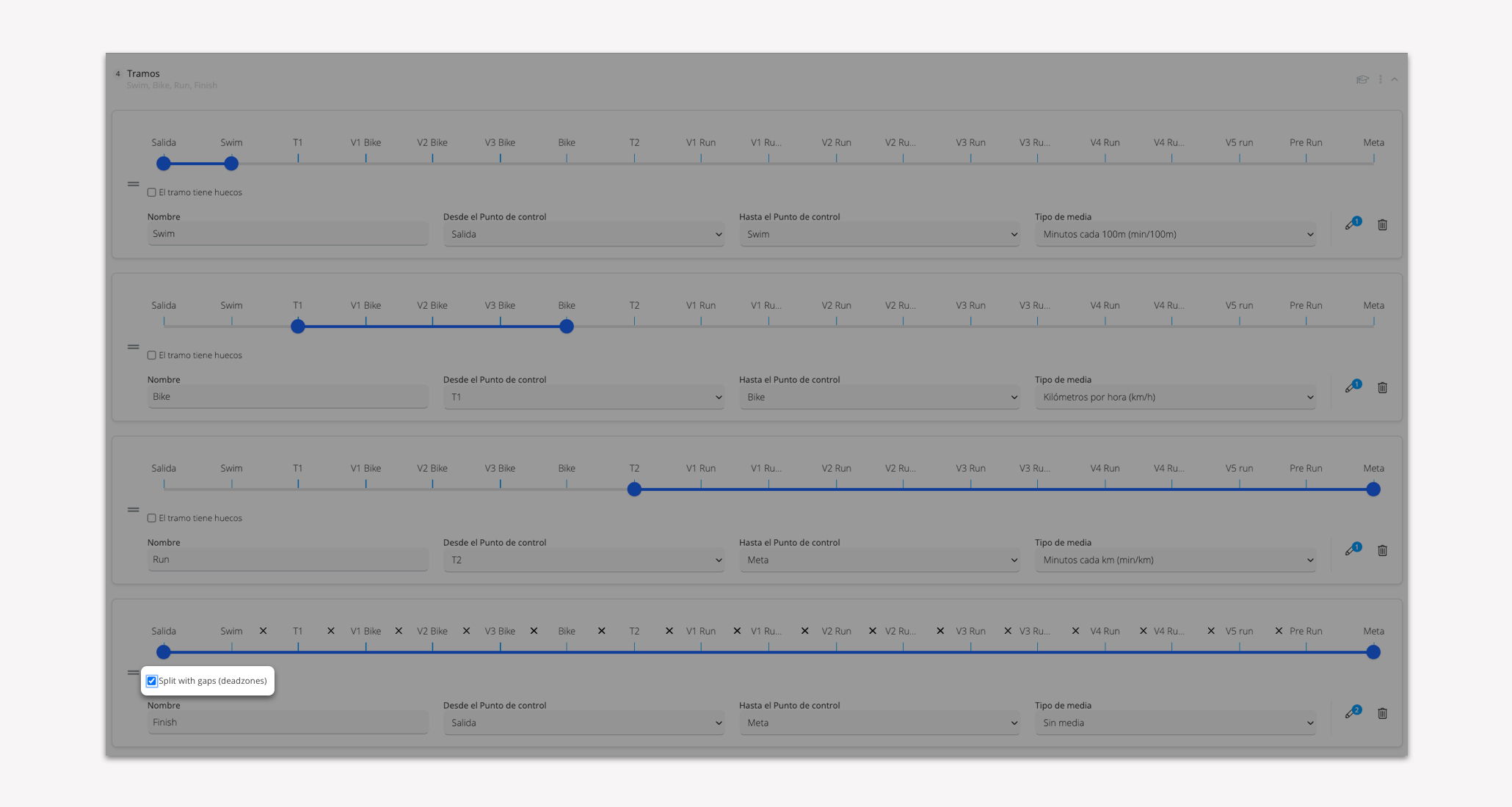Click the Salida slider handle in Swim split

point(164,164)
